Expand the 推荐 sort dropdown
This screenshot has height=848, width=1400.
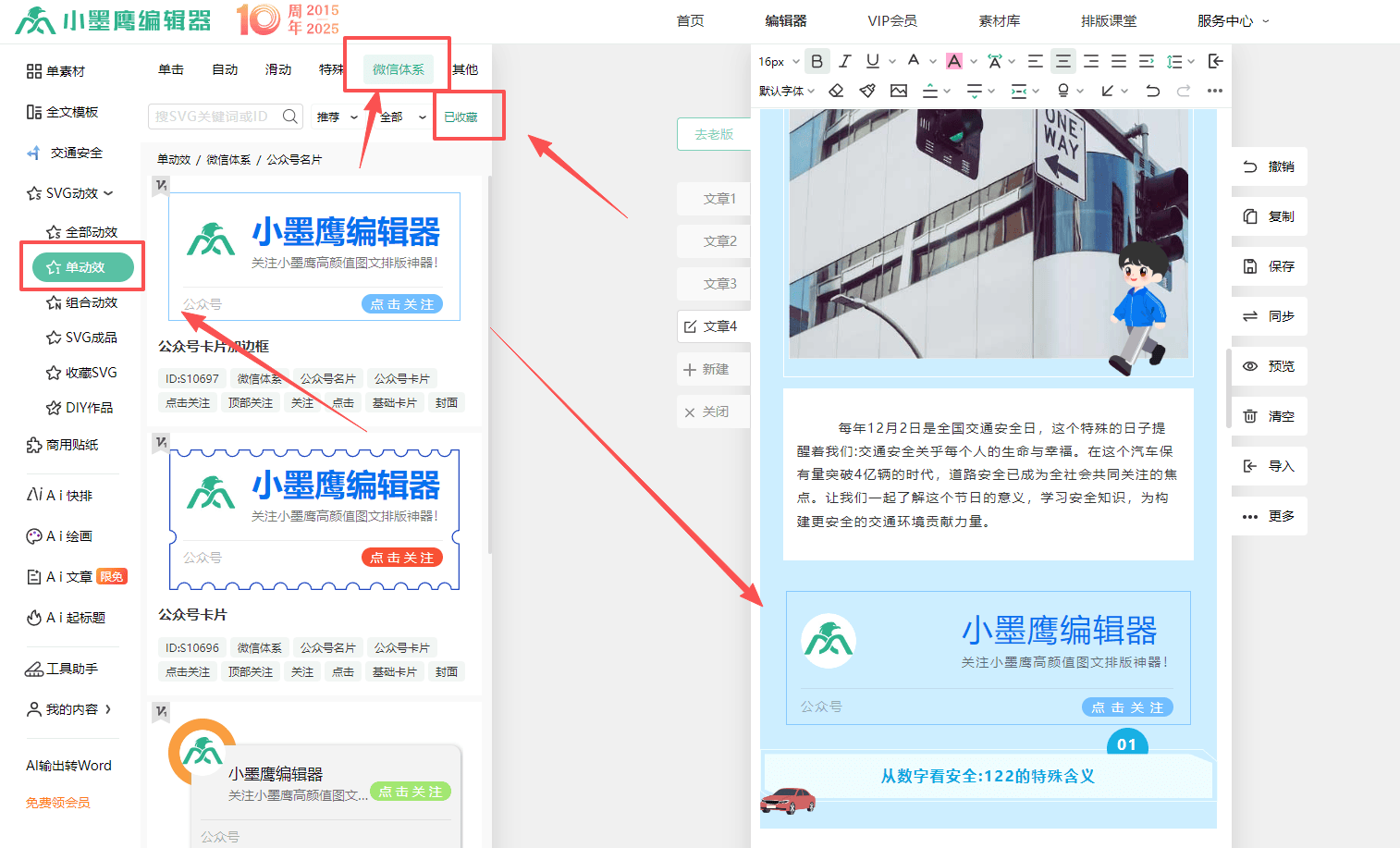point(337,117)
